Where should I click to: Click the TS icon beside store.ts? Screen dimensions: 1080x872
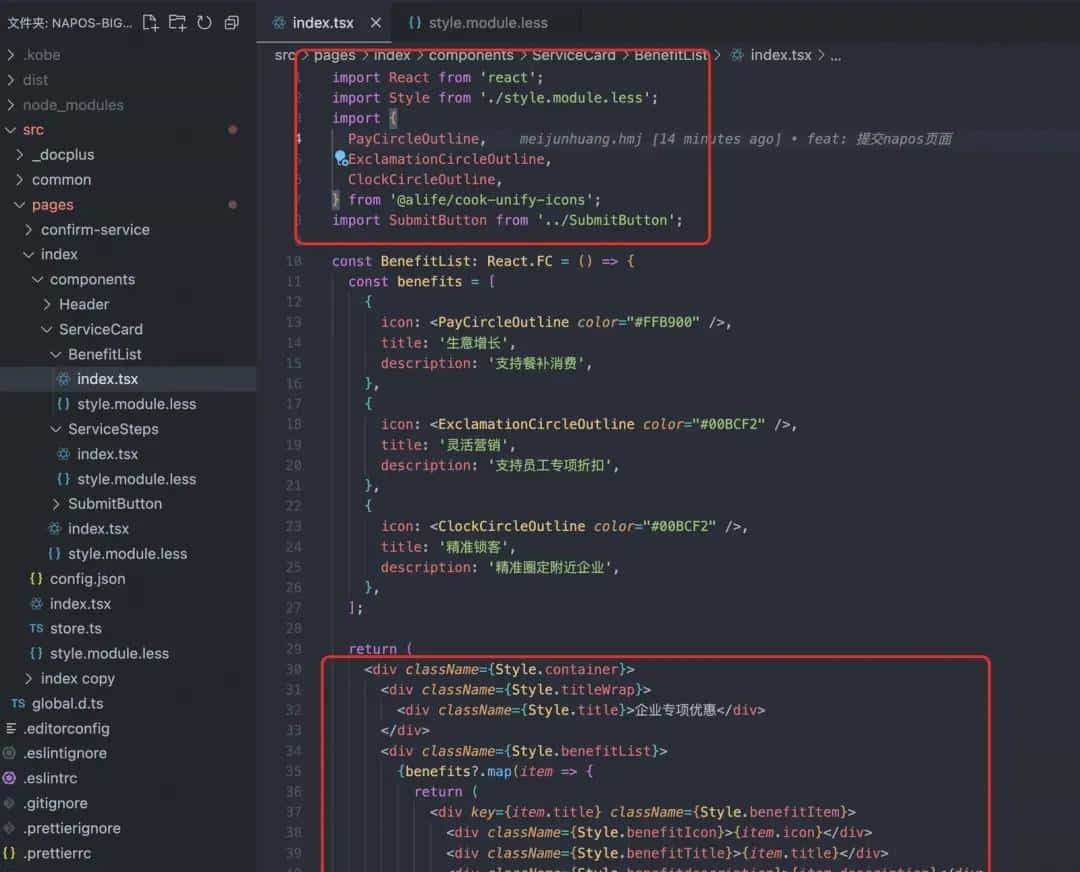click(x=36, y=629)
